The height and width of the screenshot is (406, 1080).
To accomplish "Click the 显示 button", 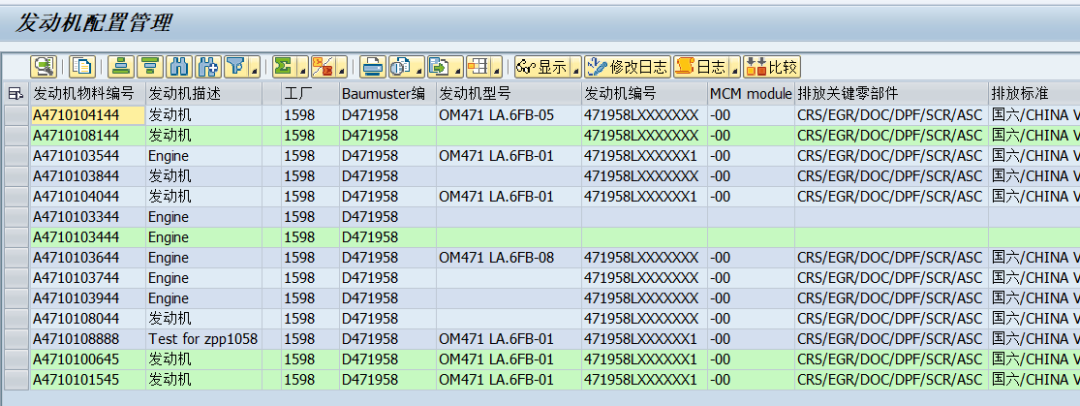I will (x=543, y=67).
